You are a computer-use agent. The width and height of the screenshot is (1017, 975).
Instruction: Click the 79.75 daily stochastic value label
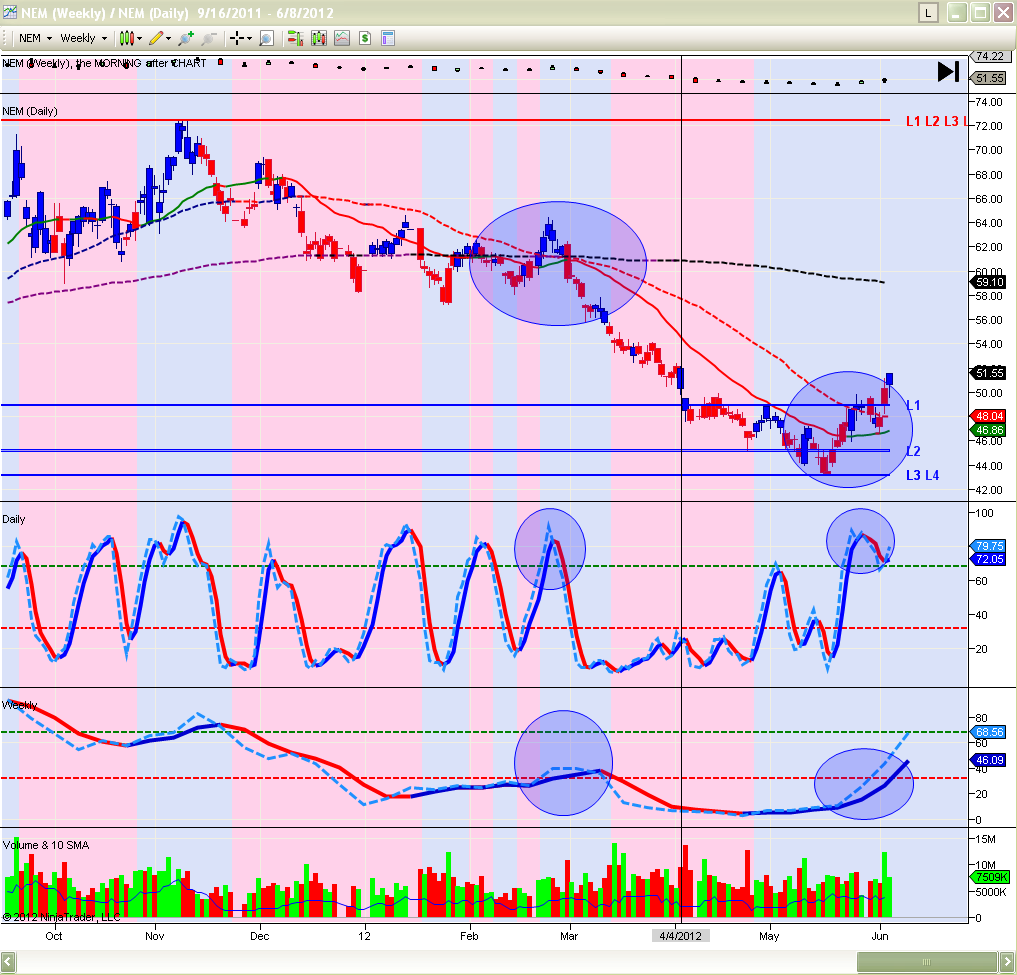(988, 546)
